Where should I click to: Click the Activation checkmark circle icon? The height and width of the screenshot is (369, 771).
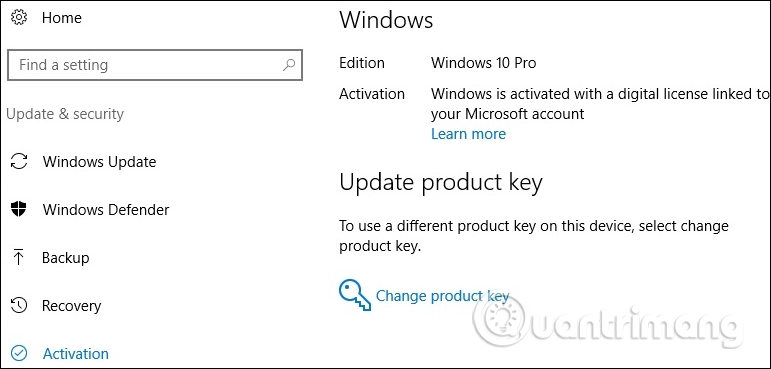(19, 353)
